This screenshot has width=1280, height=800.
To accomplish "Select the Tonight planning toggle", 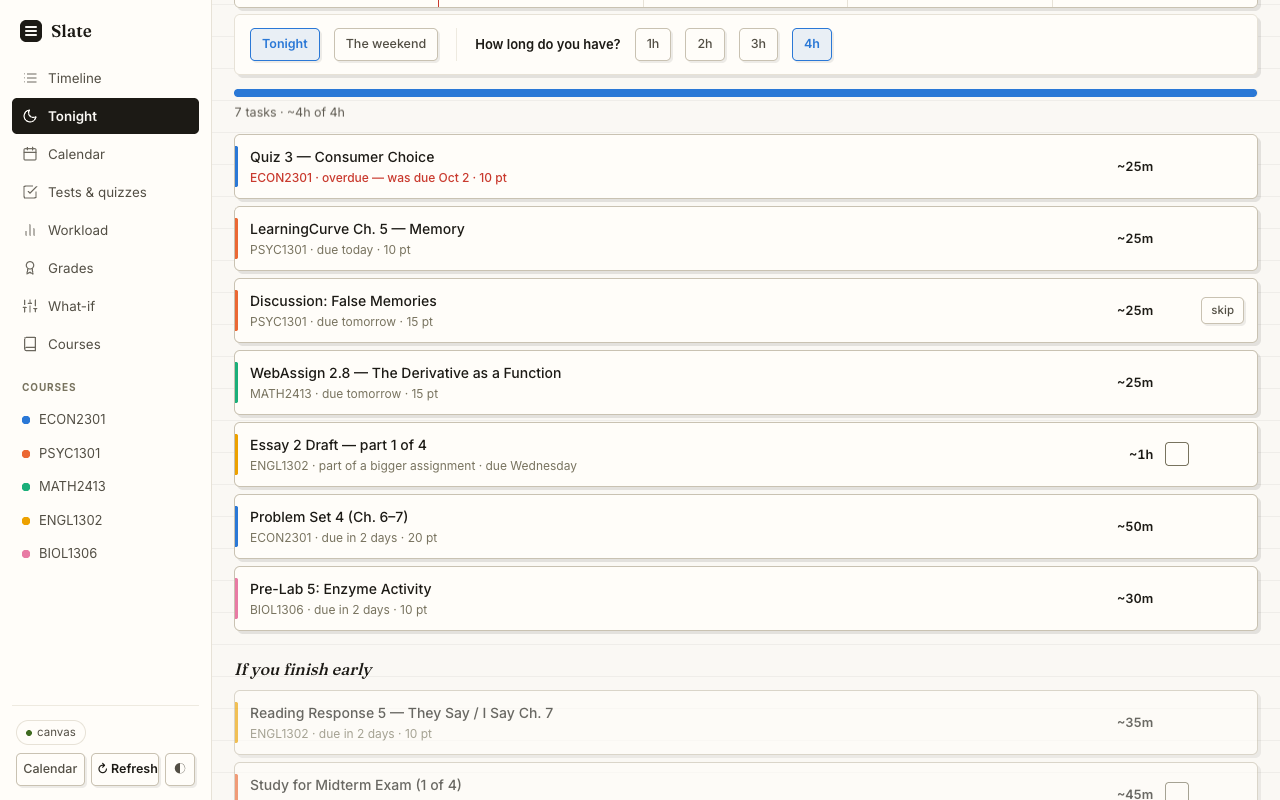I will tap(285, 44).
